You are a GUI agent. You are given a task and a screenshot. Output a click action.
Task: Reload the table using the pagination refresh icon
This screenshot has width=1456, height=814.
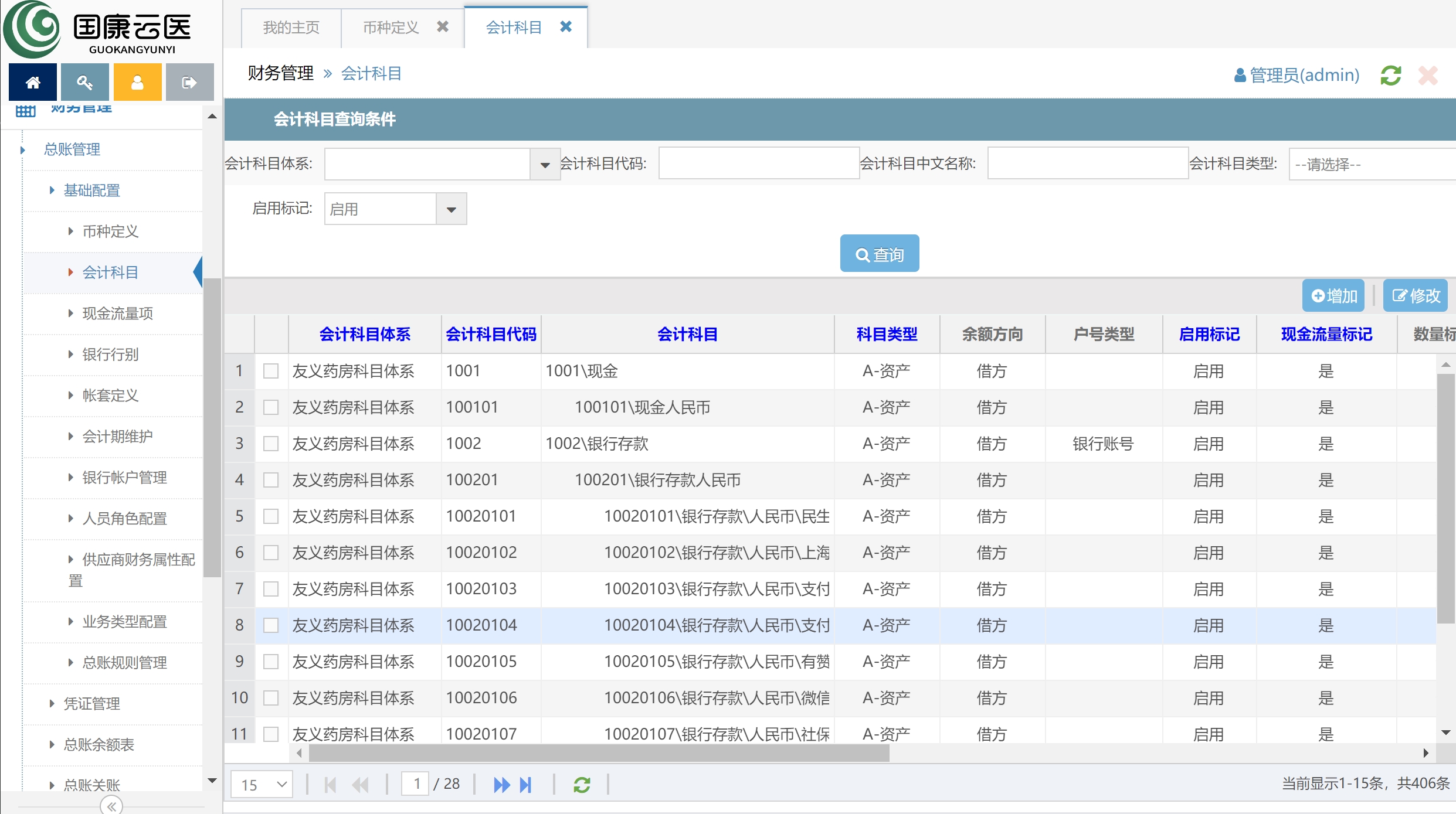(582, 785)
